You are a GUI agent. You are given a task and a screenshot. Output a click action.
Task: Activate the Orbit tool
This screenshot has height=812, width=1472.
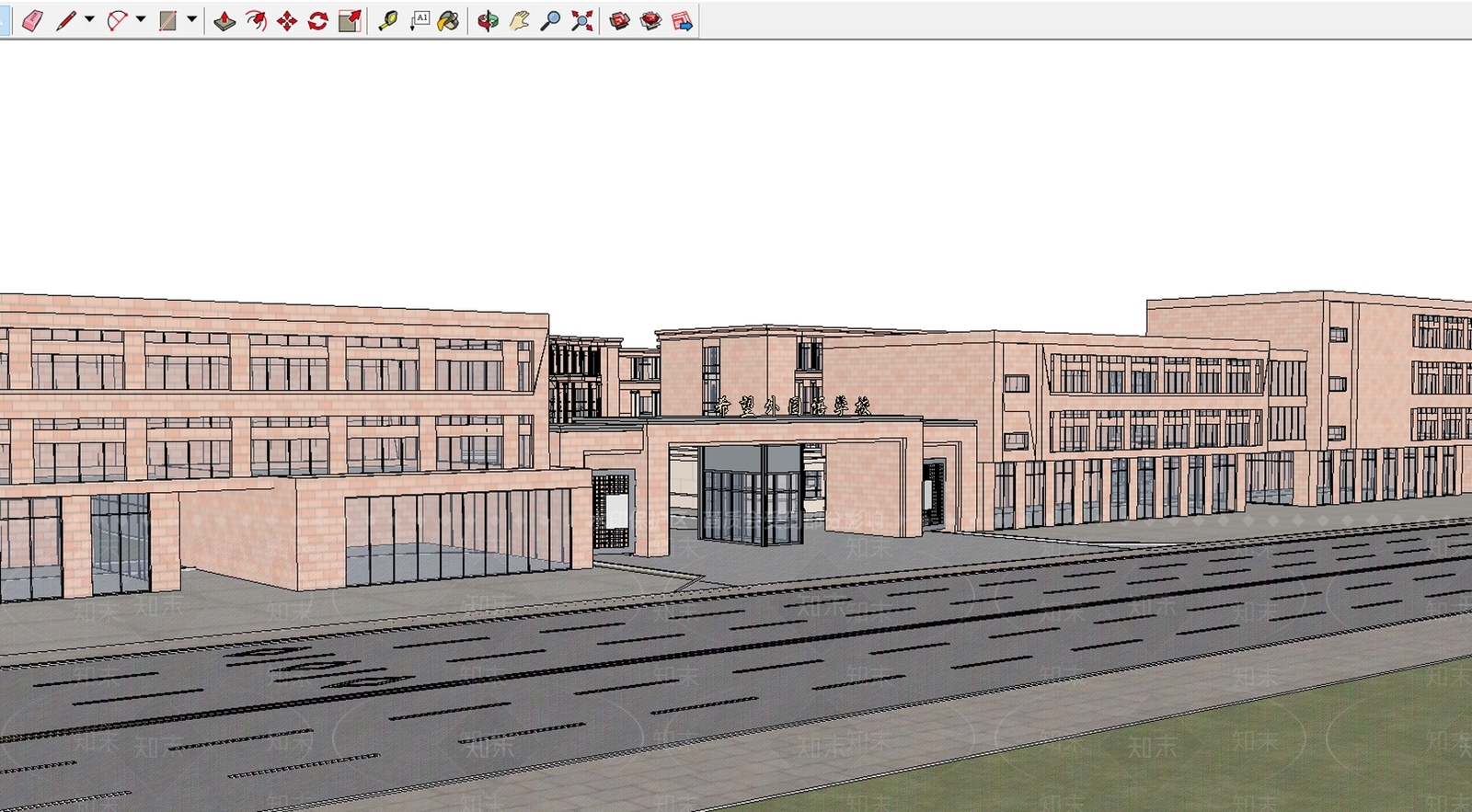click(x=488, y=20)
